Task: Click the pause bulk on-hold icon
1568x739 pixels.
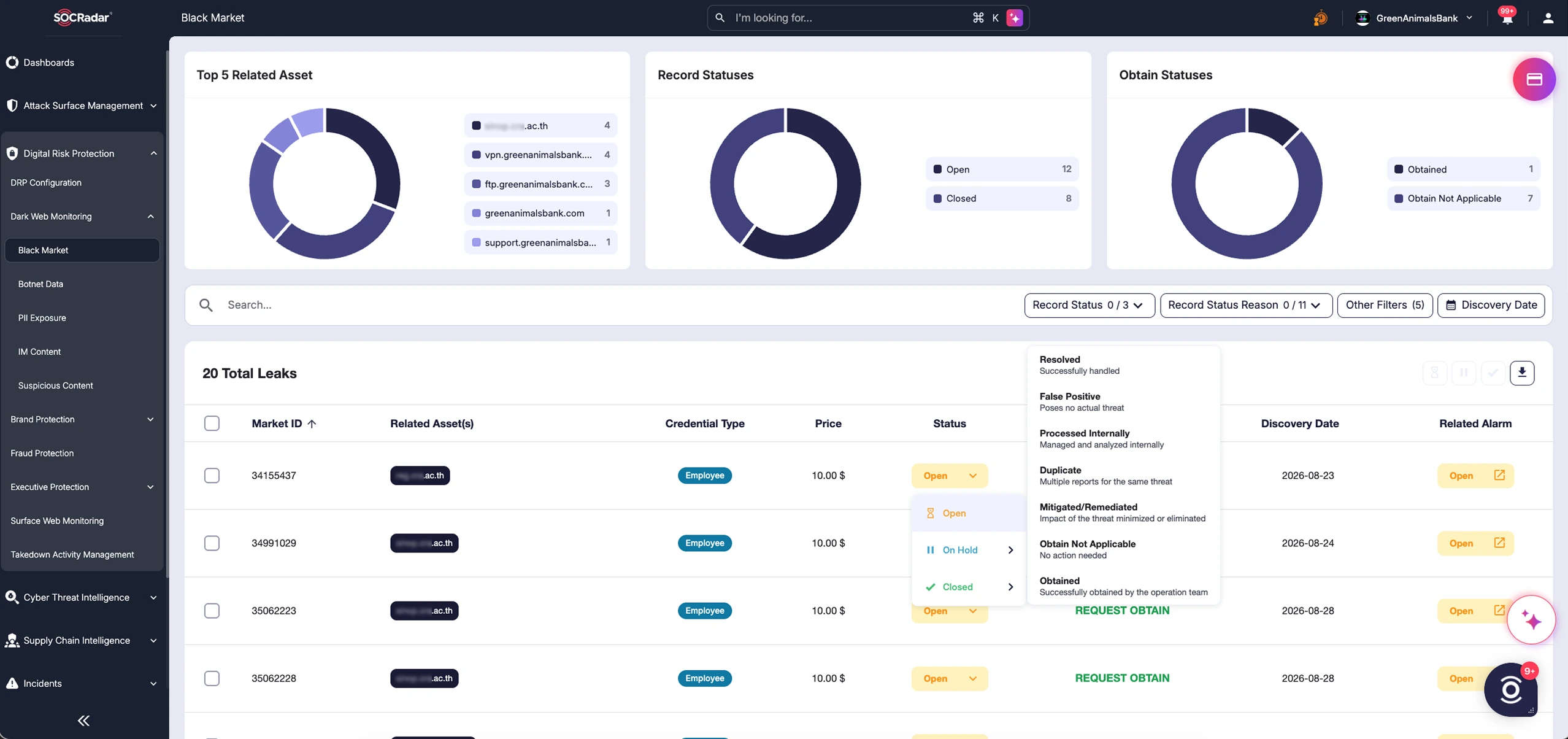Action: click(x=1464, y=373)
